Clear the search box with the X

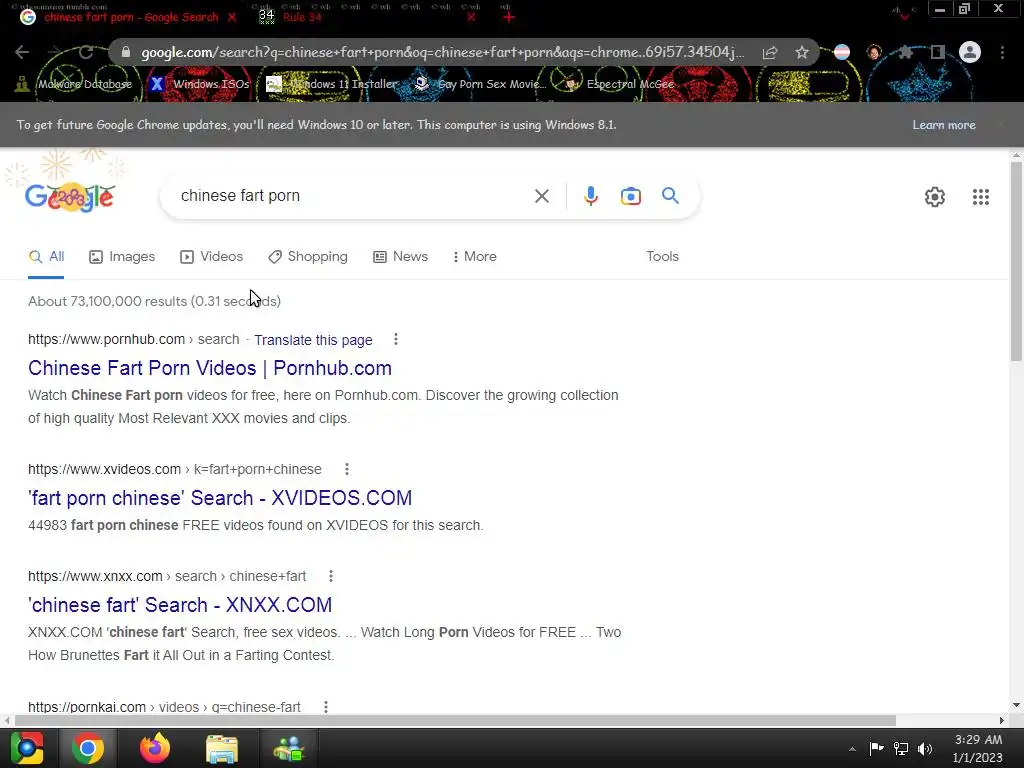tap(541, 196)
